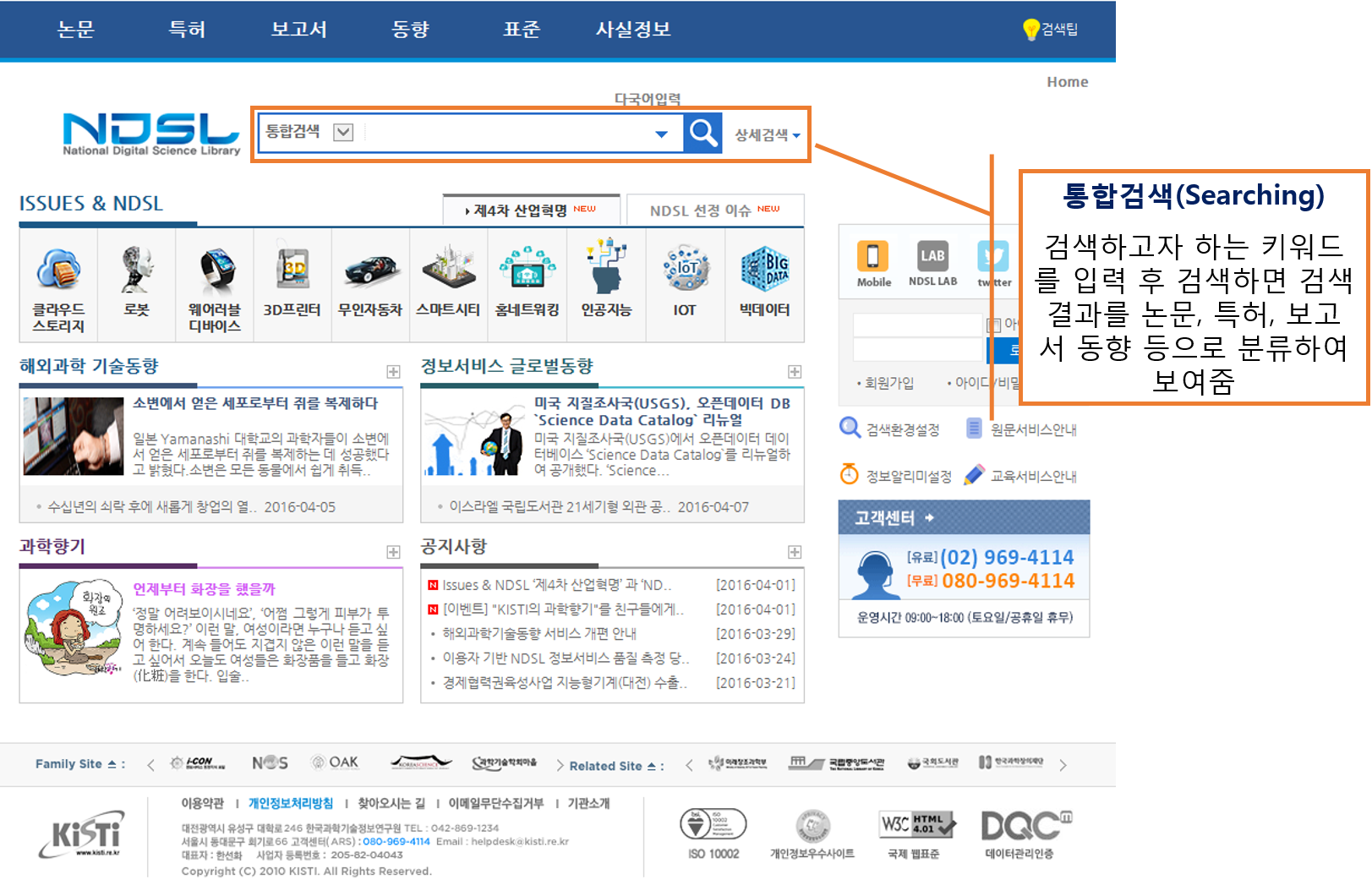Open the OAK family site logo
Screen dimensions: 1372x885
coord(335,762)
